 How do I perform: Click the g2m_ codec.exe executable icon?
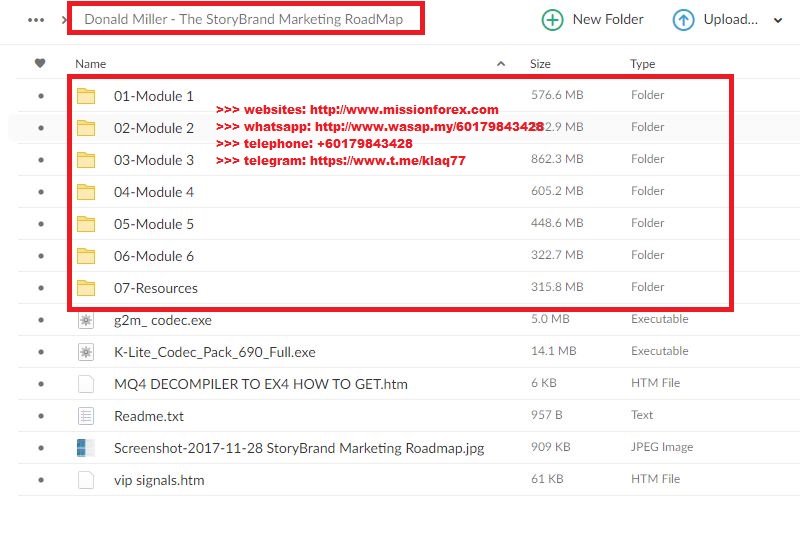86,320
